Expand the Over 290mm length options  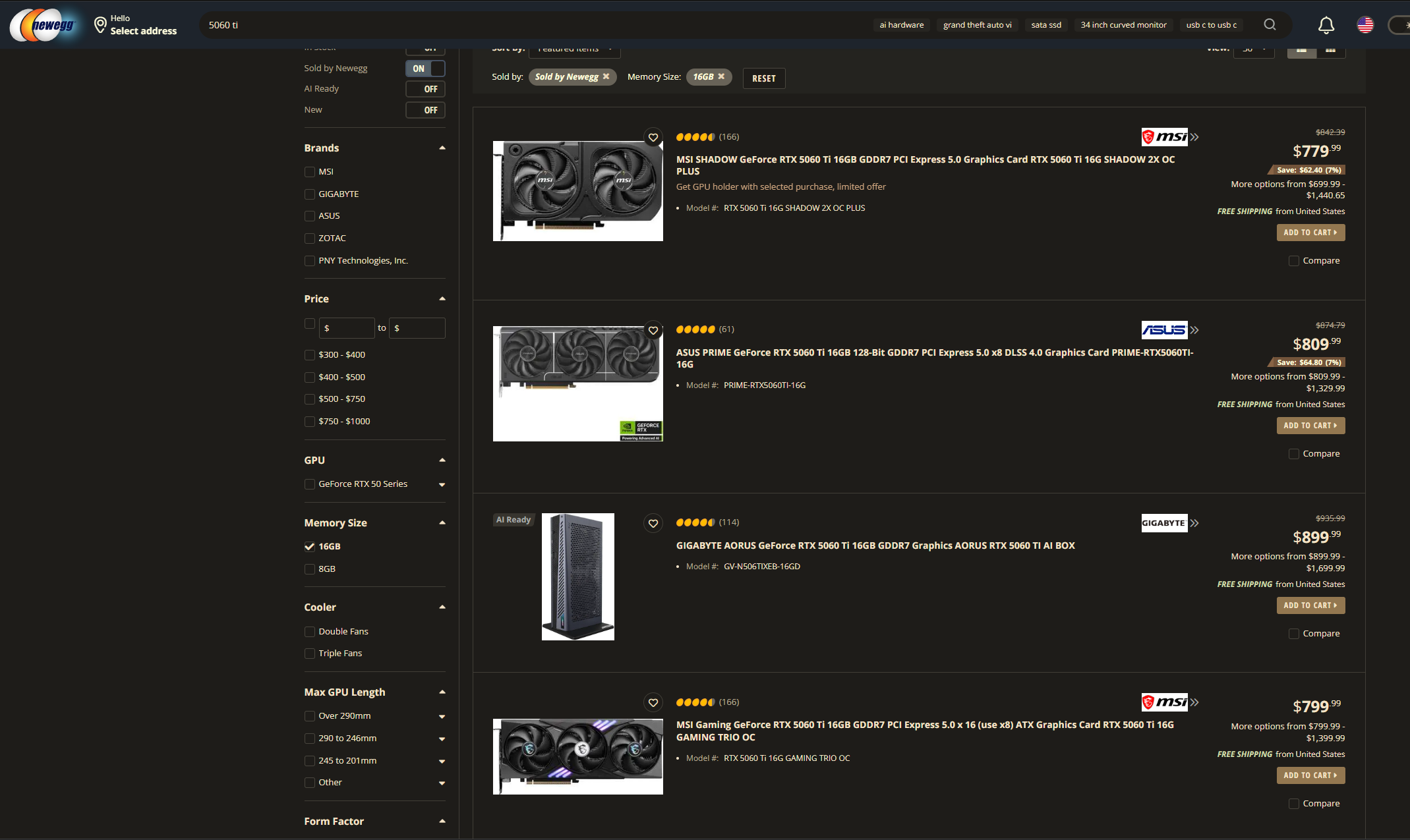coord(442,717)
